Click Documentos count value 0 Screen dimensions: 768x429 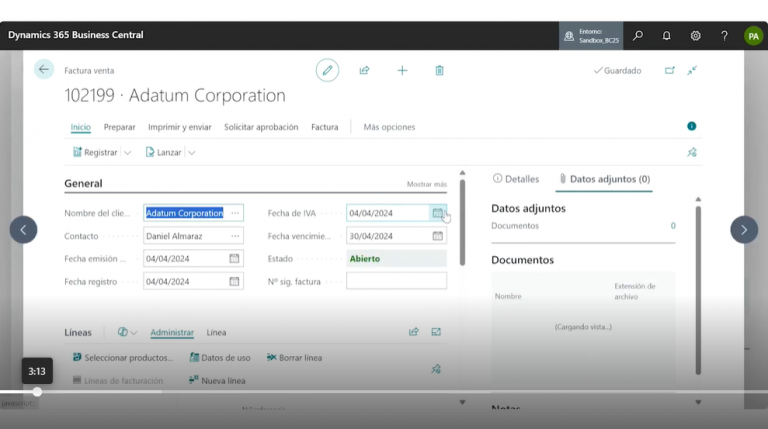(673, 226)
